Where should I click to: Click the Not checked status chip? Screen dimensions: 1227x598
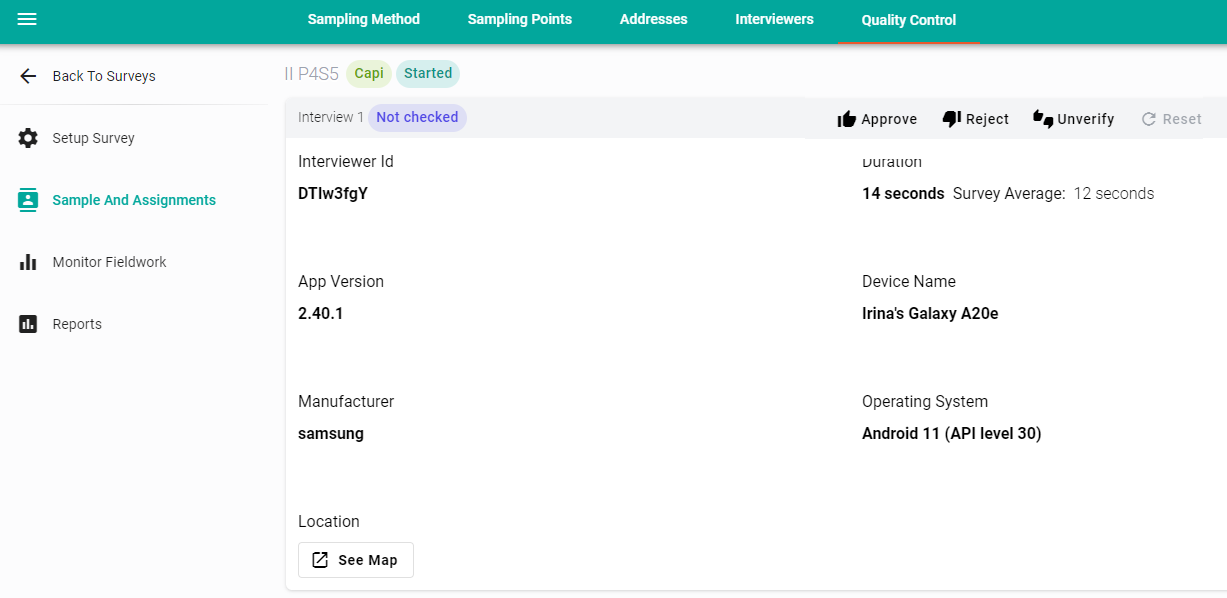pos(417,117)
